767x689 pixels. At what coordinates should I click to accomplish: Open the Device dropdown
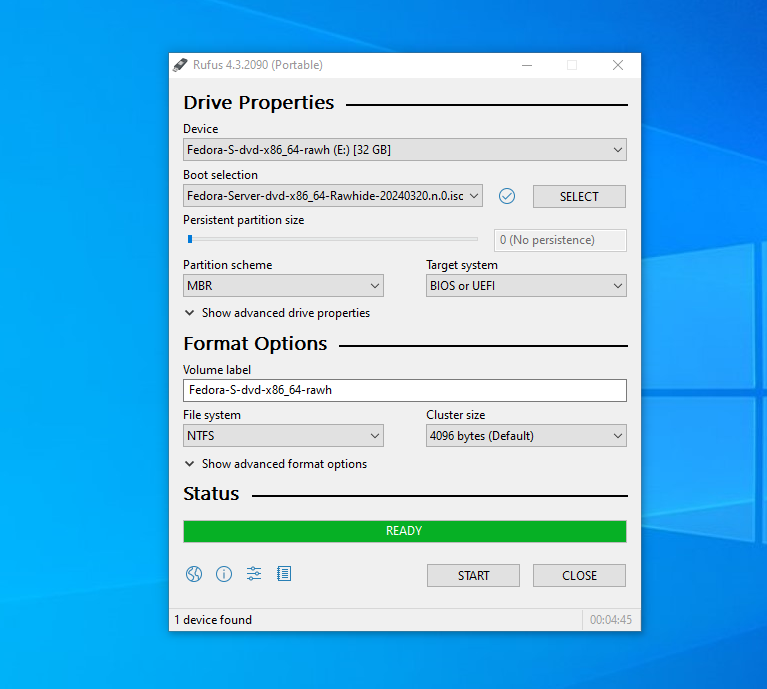405,150
